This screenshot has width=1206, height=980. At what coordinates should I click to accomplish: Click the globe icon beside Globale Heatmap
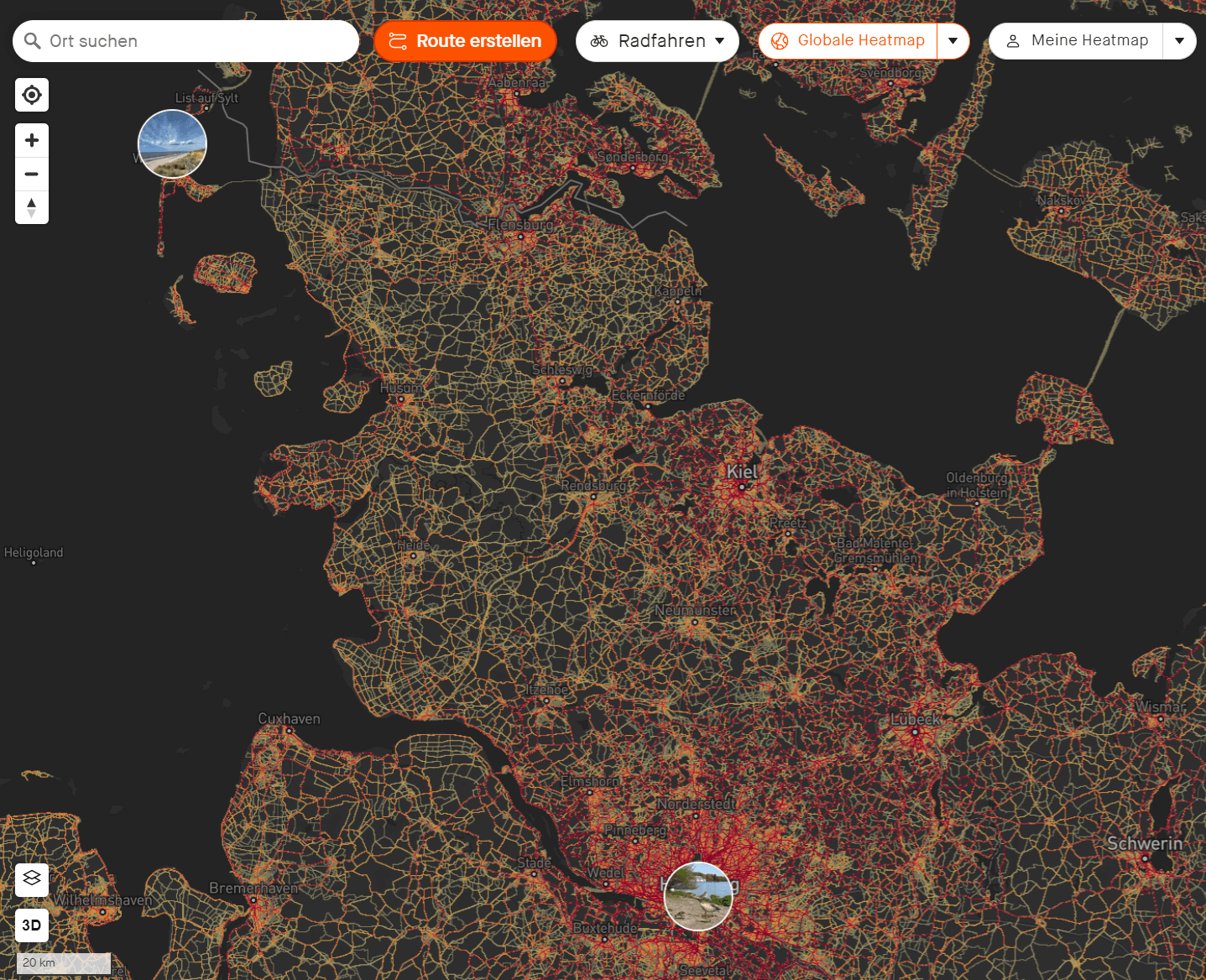click(781, 40)
